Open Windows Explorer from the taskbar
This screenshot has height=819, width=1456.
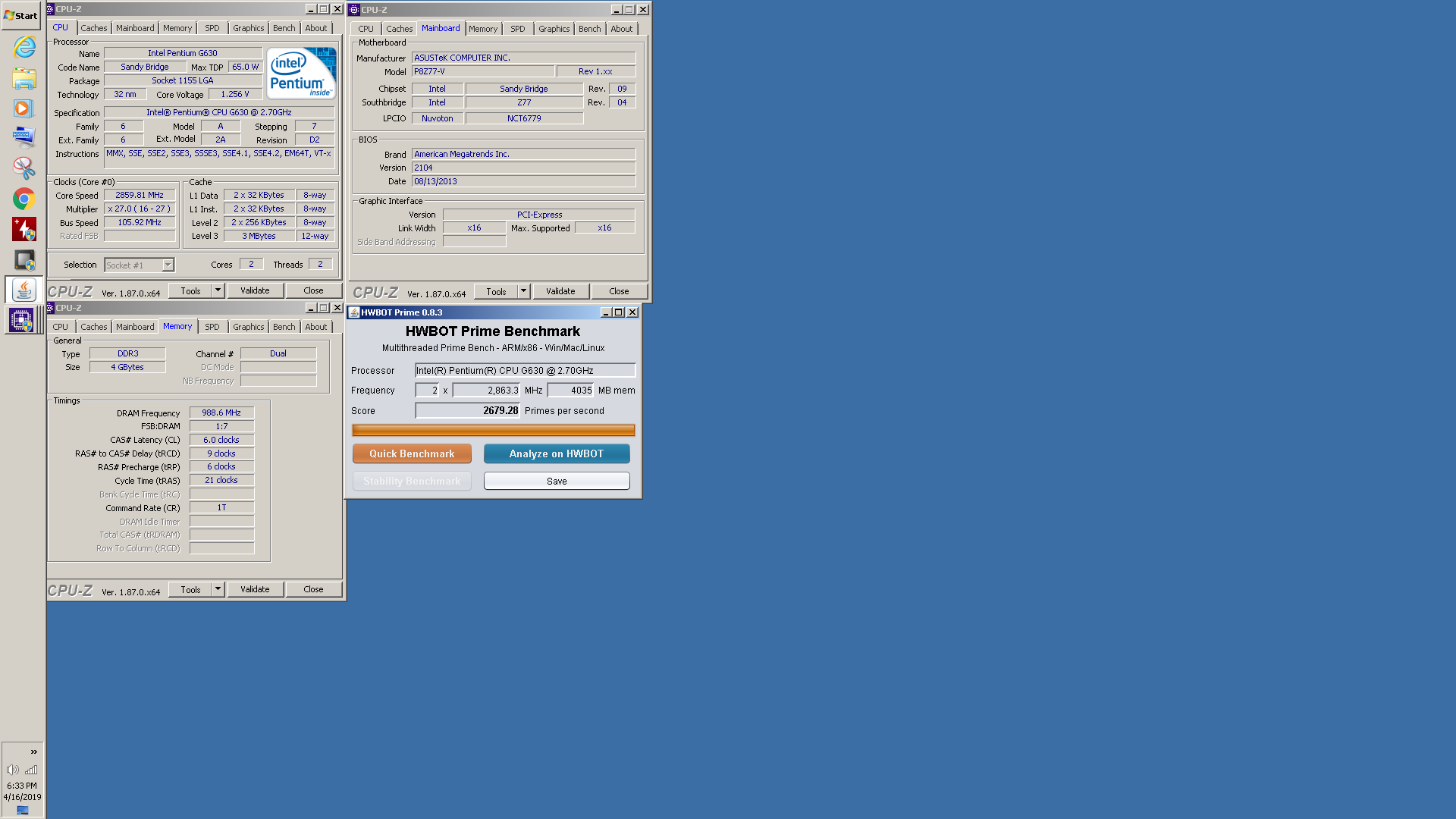(x=24, y=78)
